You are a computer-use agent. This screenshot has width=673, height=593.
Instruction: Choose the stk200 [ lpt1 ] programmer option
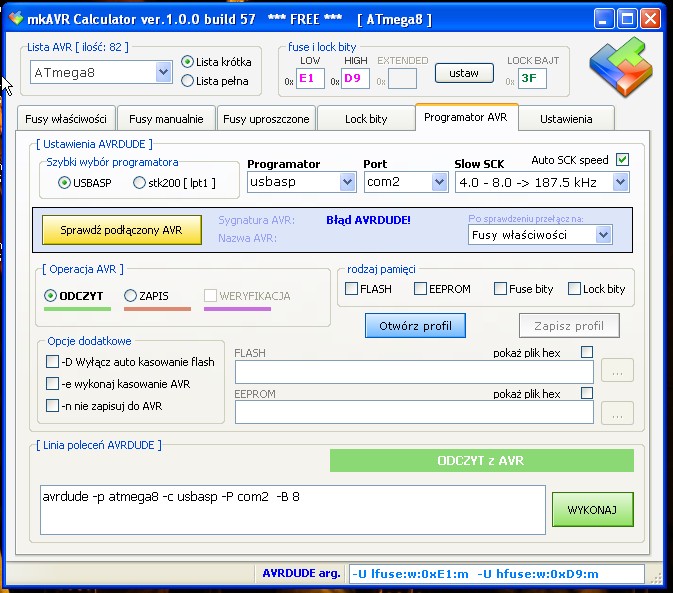(139, 183)
